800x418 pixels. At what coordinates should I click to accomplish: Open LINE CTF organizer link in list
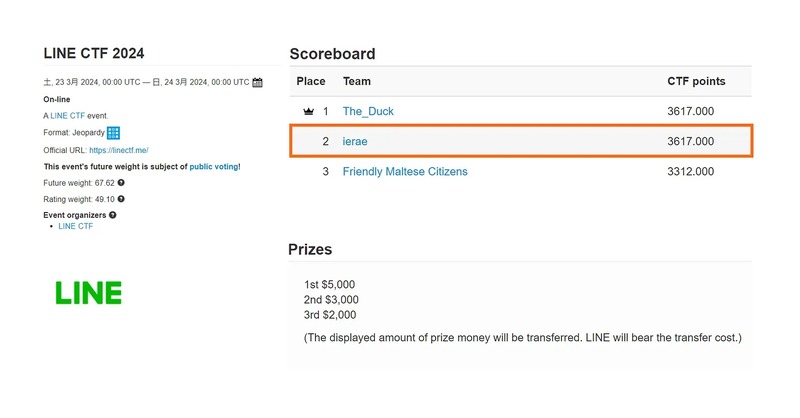76,226
